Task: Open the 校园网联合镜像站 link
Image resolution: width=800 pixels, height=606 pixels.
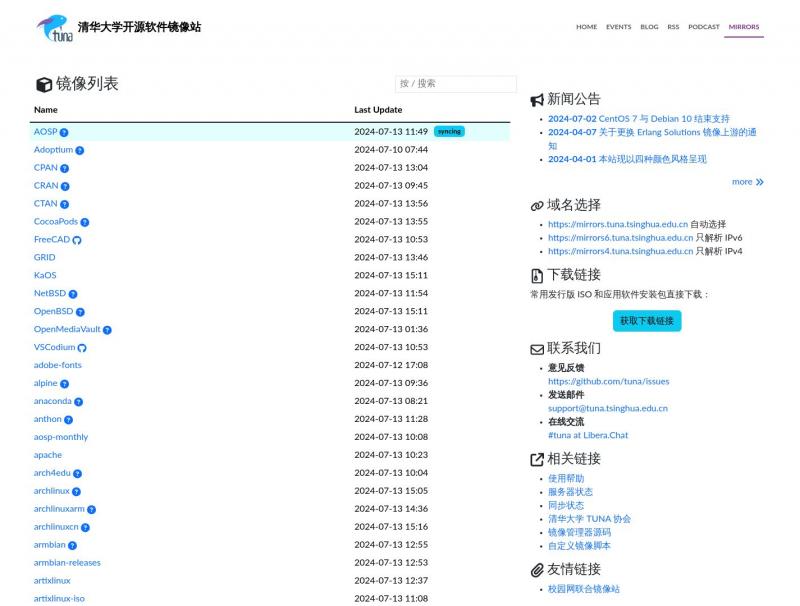Action: pos(584,589)
